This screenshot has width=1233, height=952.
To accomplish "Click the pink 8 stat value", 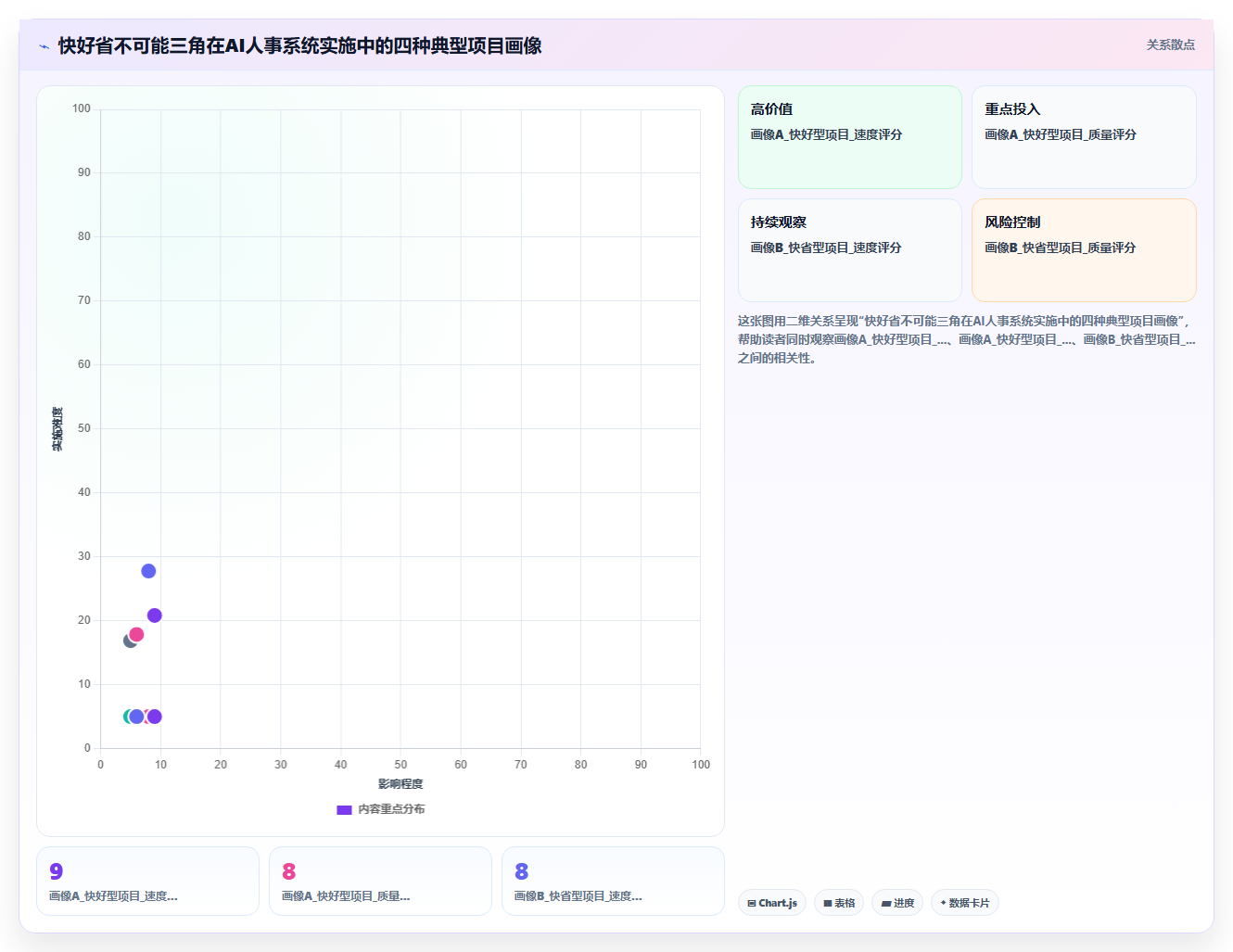I will point(289,871).
